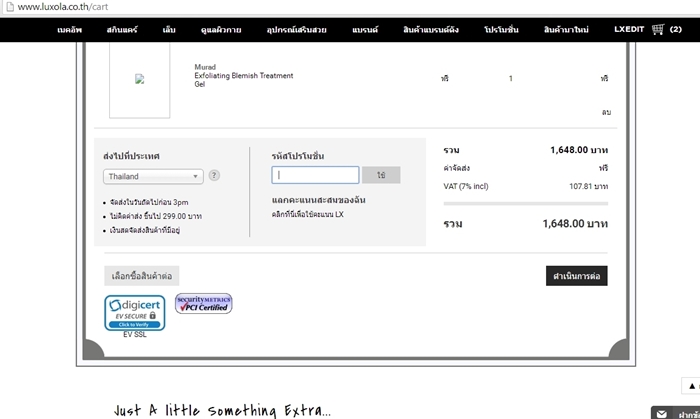Click the envelope icon at bottom right
The width and height of the screenshot is (700, 419).
tap(662, 414)
